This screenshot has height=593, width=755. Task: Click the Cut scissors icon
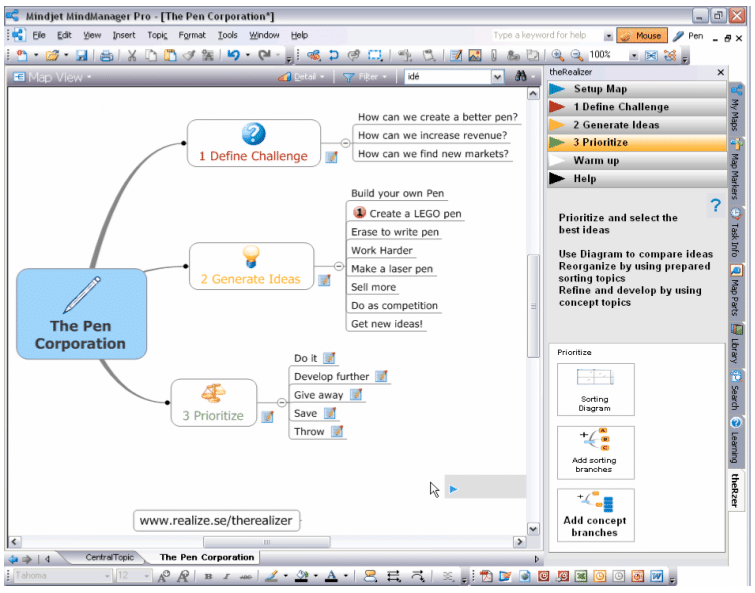(131, 55)
